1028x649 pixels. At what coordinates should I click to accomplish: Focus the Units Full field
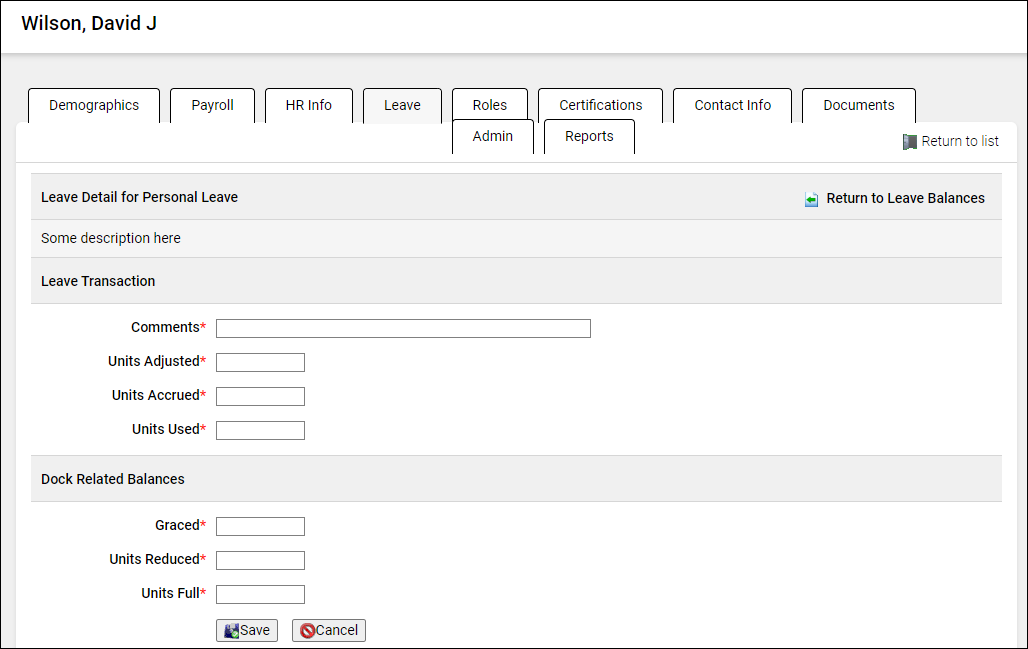pyautogui.click(x=260, y=594)
